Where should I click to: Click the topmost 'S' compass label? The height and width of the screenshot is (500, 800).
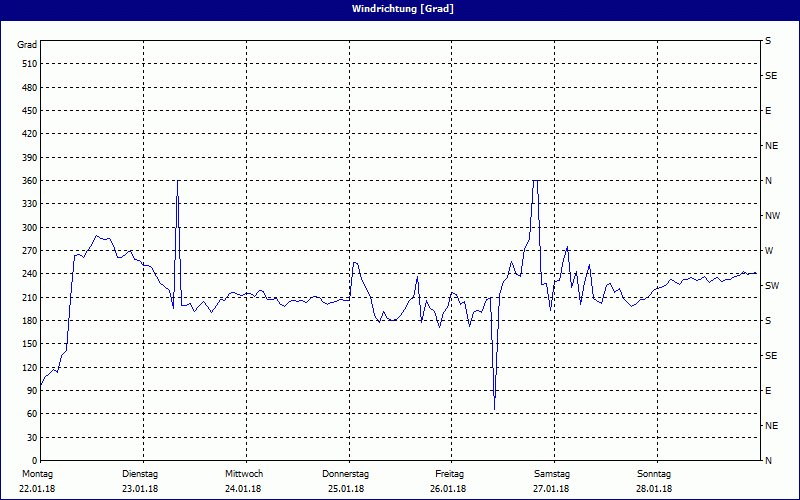coord(768,41)
